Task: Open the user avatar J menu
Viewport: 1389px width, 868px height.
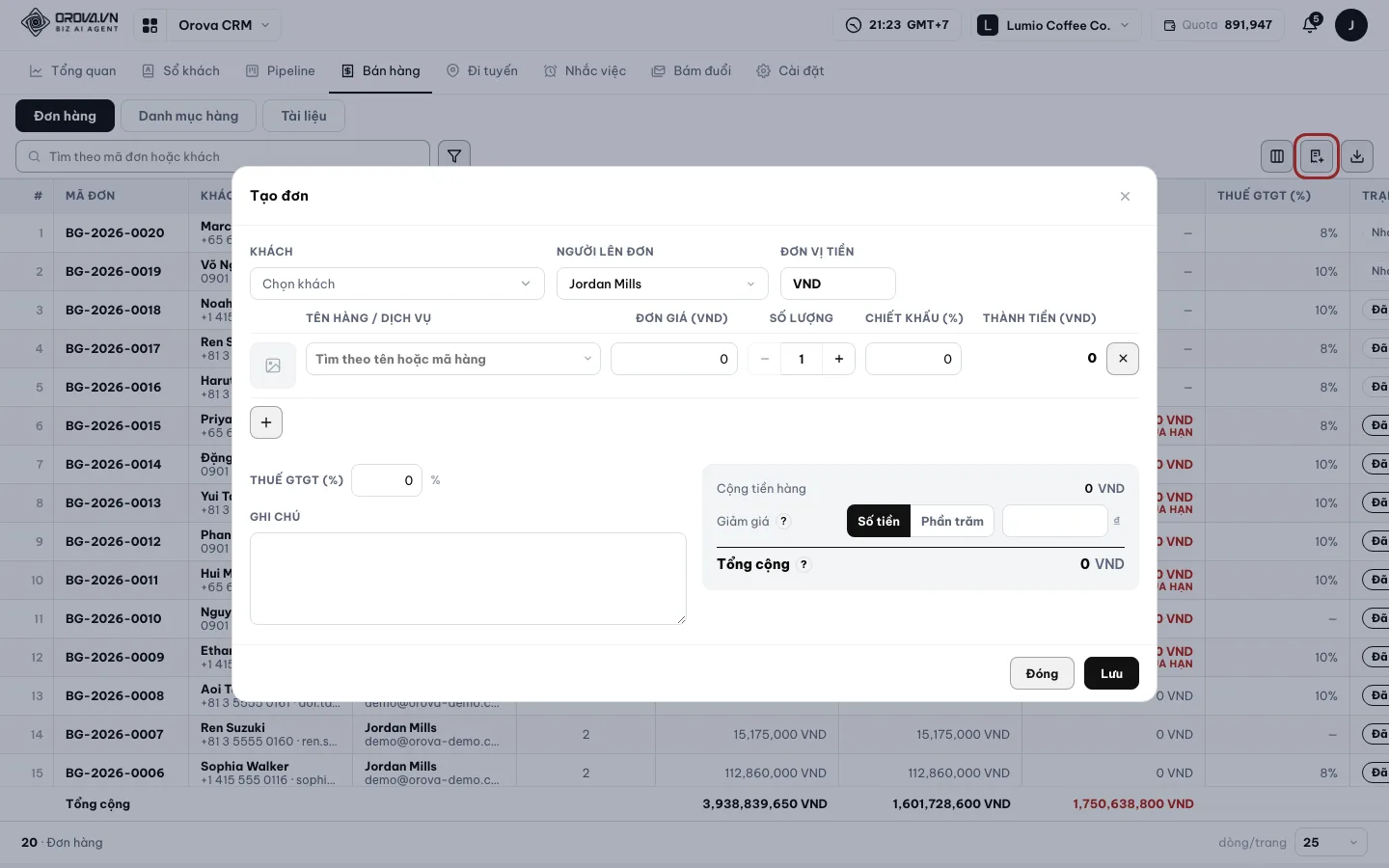Action: [x=1351, y=25]
